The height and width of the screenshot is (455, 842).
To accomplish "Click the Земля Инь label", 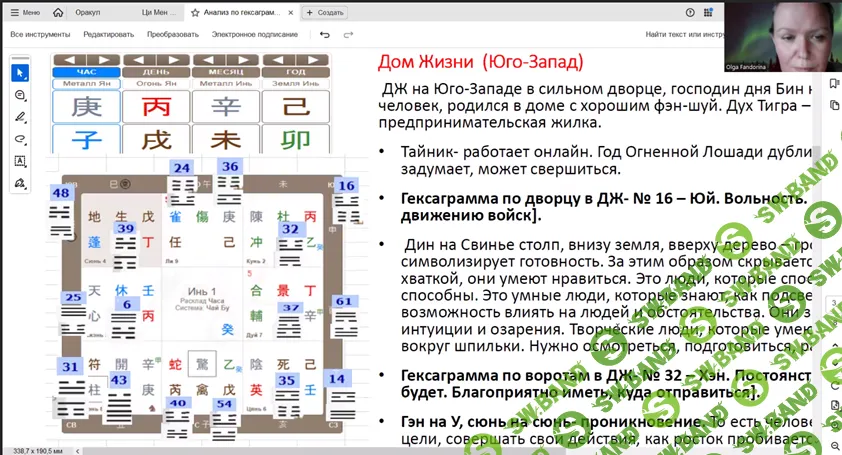I will [296, 83].
